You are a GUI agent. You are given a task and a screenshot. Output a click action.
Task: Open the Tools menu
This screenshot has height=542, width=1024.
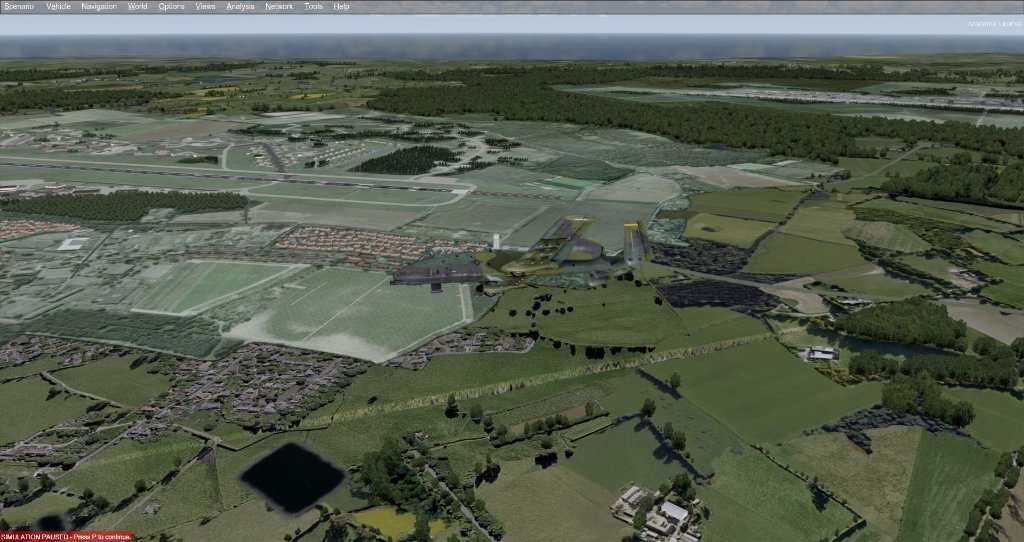click(313, 6)
